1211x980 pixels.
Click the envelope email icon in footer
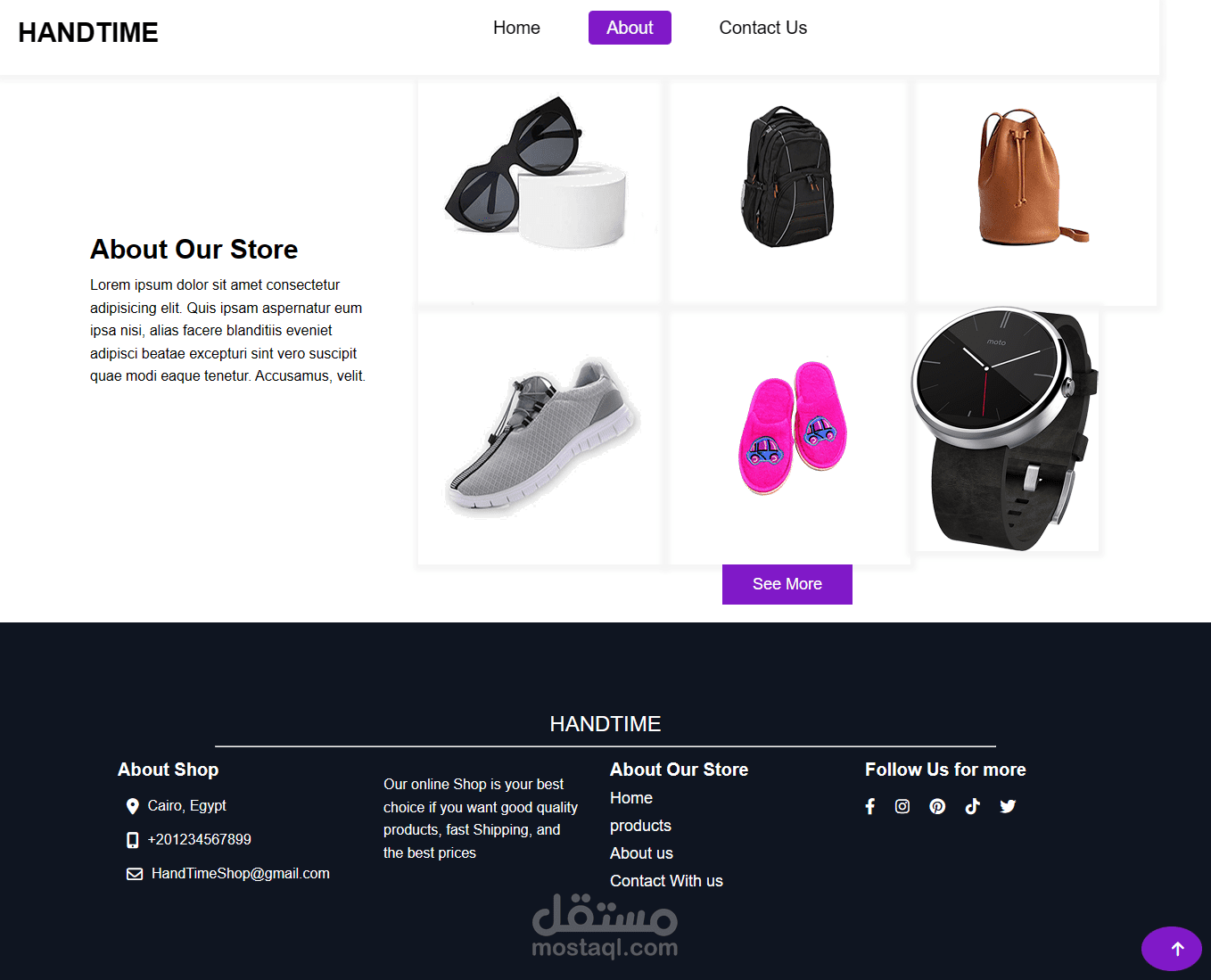click(x=135, y=874)
